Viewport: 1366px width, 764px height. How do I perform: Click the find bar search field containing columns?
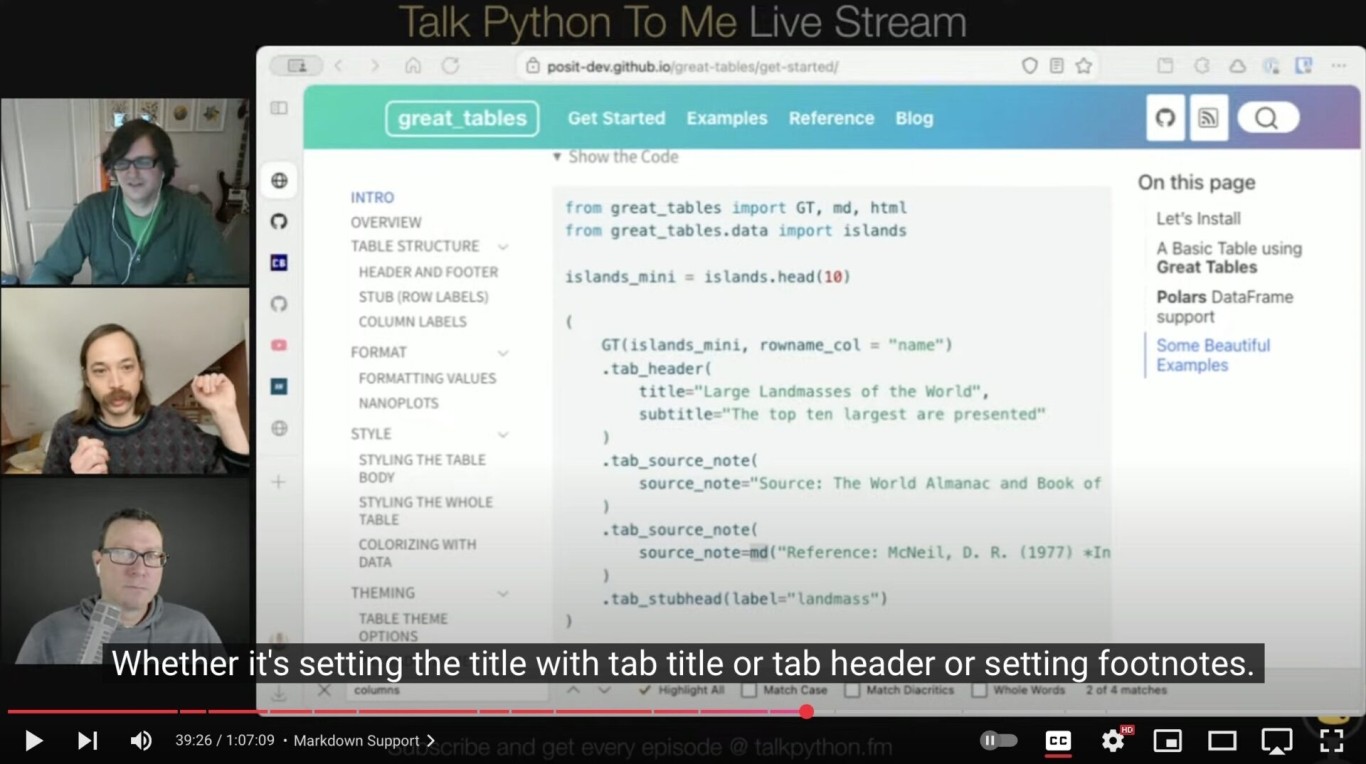[x=446, y=690]
